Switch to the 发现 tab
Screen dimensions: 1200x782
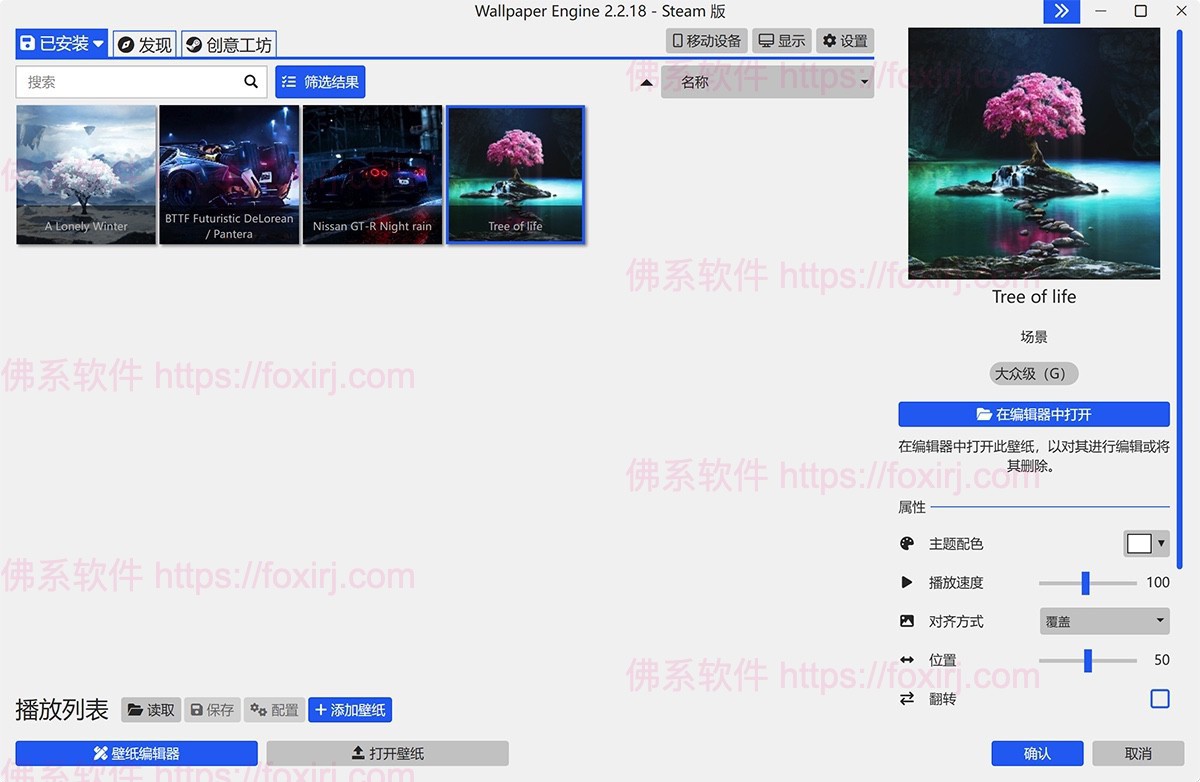(x=143, y=43)
